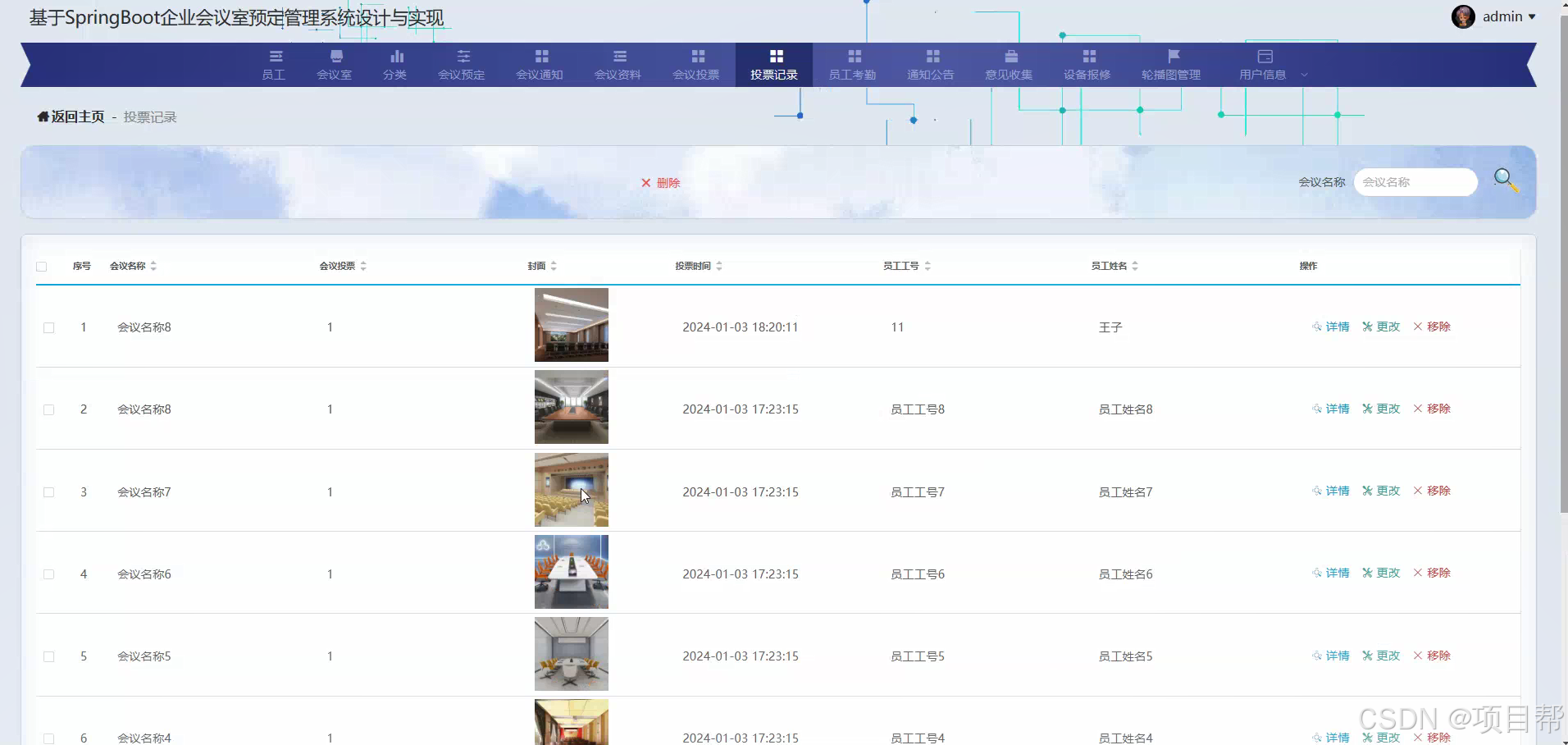Click 更改 for 员工姓名6 row
Viewport: 1568px width, 745px height.
tap(1381, 573)
